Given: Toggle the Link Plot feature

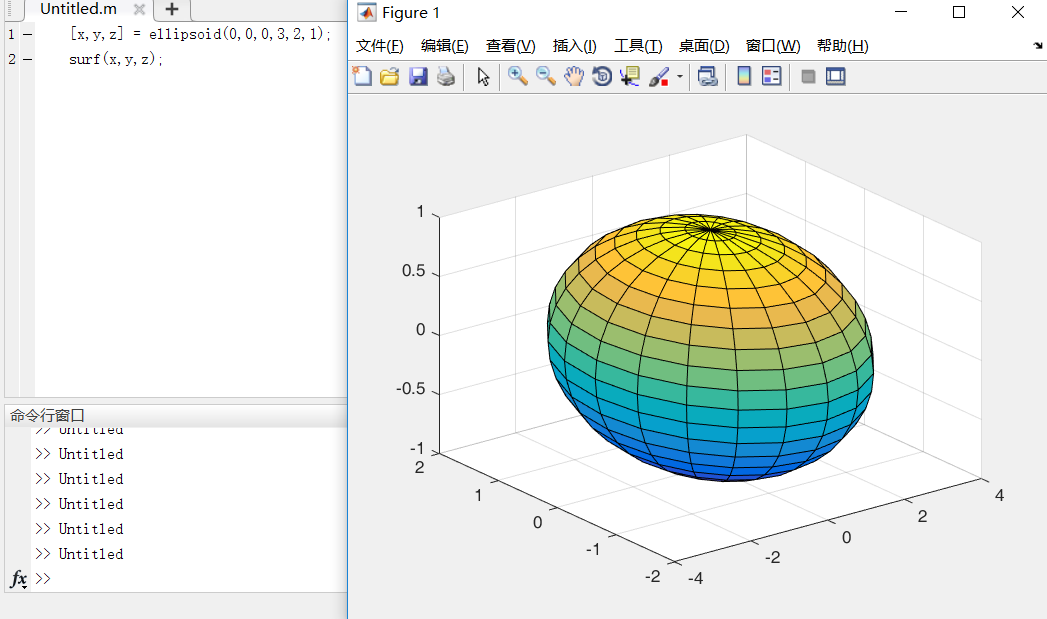Looking at the screenshot, I should pos(708,76).
